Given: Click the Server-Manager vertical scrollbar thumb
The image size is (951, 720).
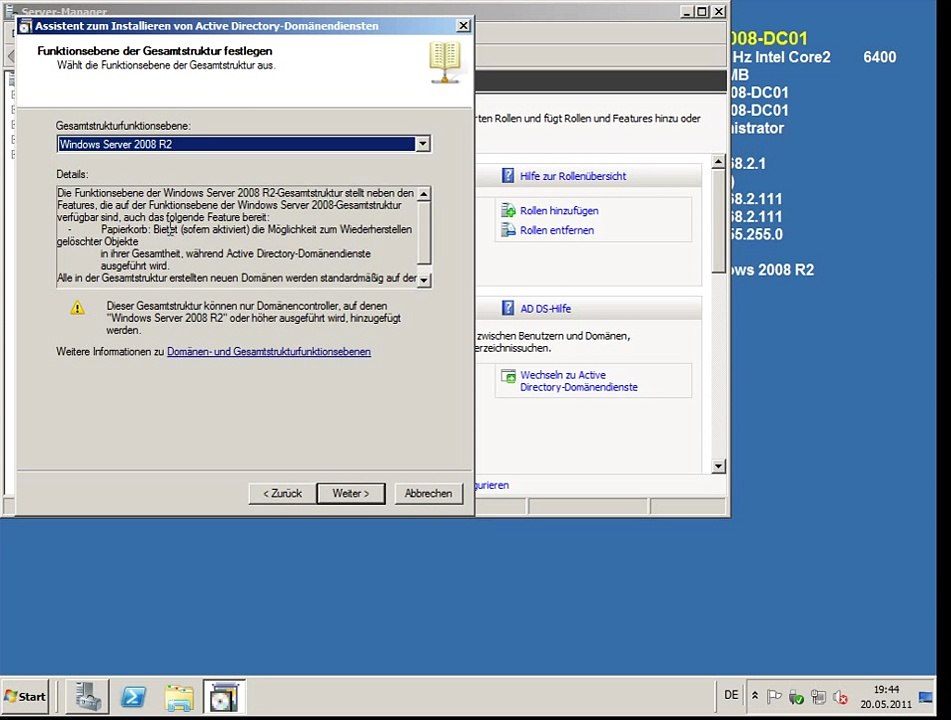Looking at the screenshot, I should coord(718,221).
